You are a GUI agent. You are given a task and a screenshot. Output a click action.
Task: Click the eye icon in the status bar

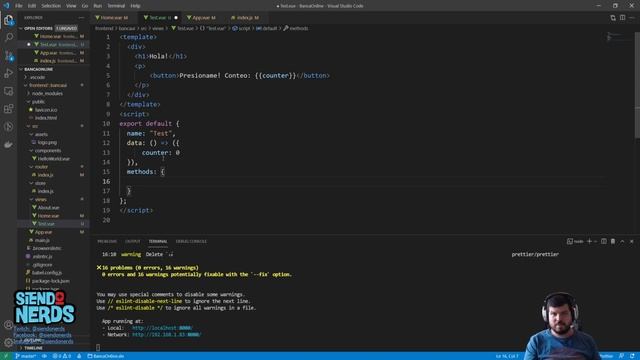tap(44, 356)
